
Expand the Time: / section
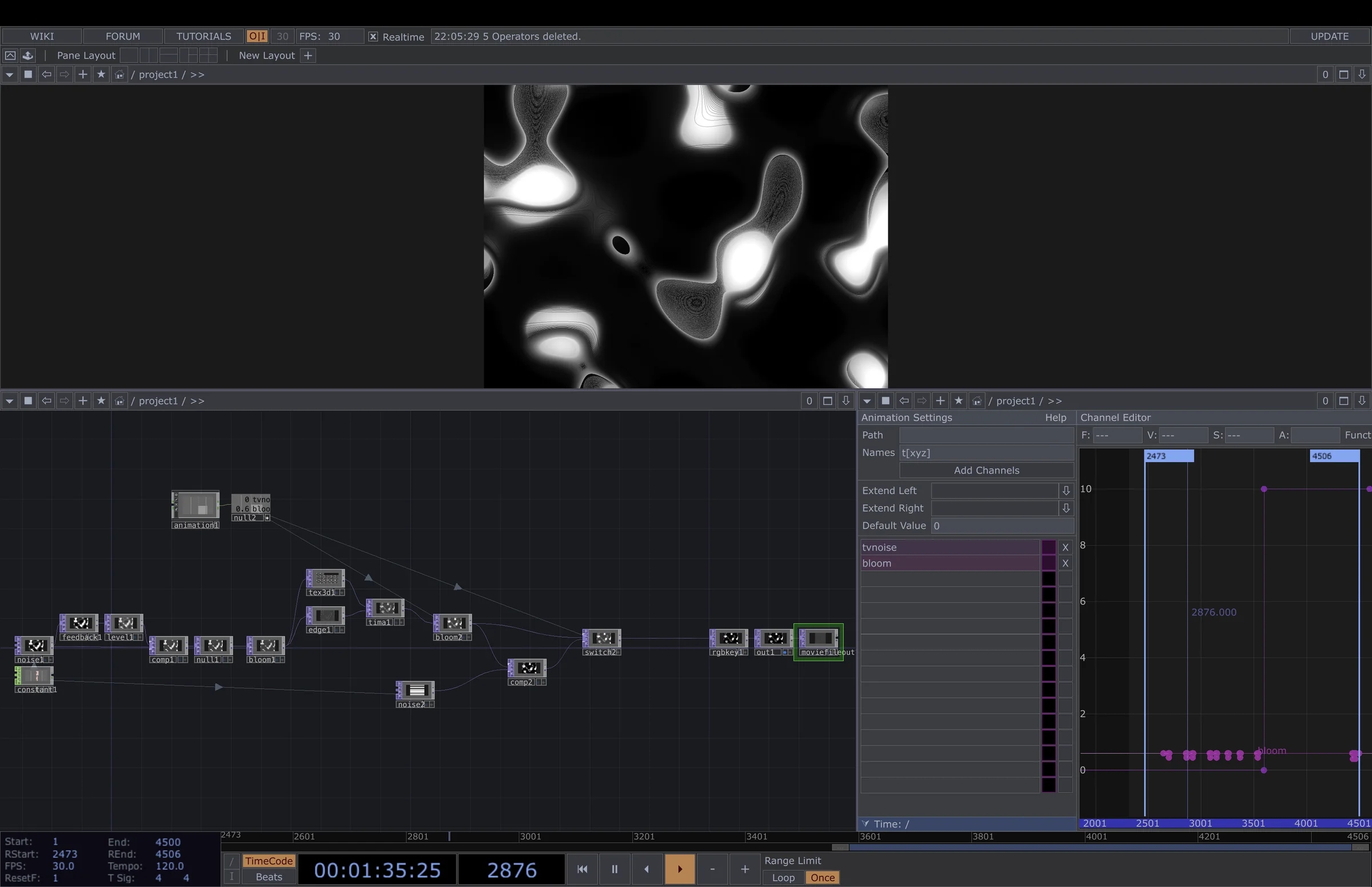pyautogui.click(x=866, y=824)
